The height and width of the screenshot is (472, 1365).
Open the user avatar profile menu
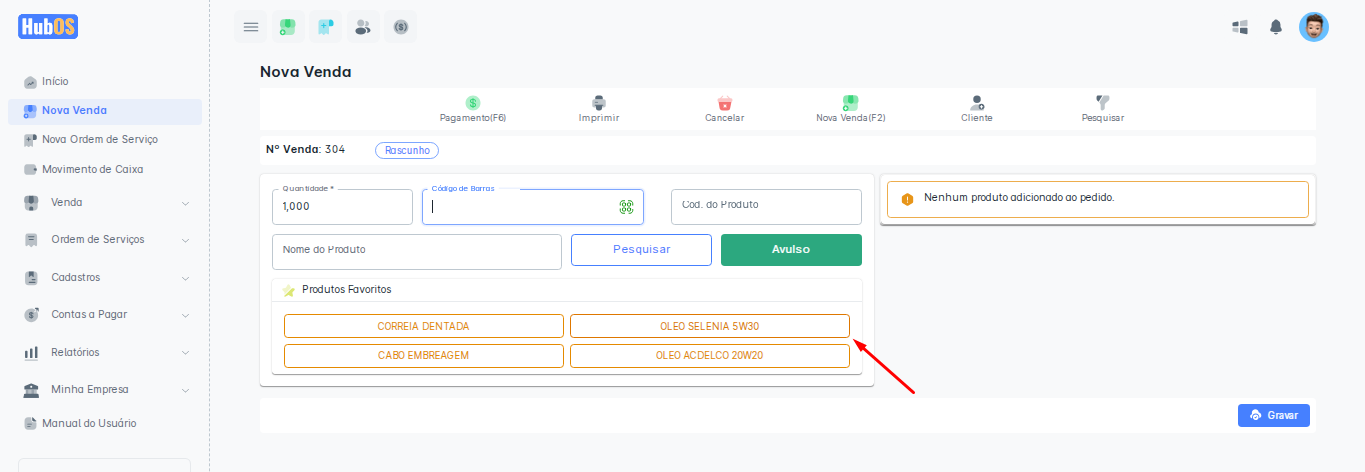tap(1313, 27)
